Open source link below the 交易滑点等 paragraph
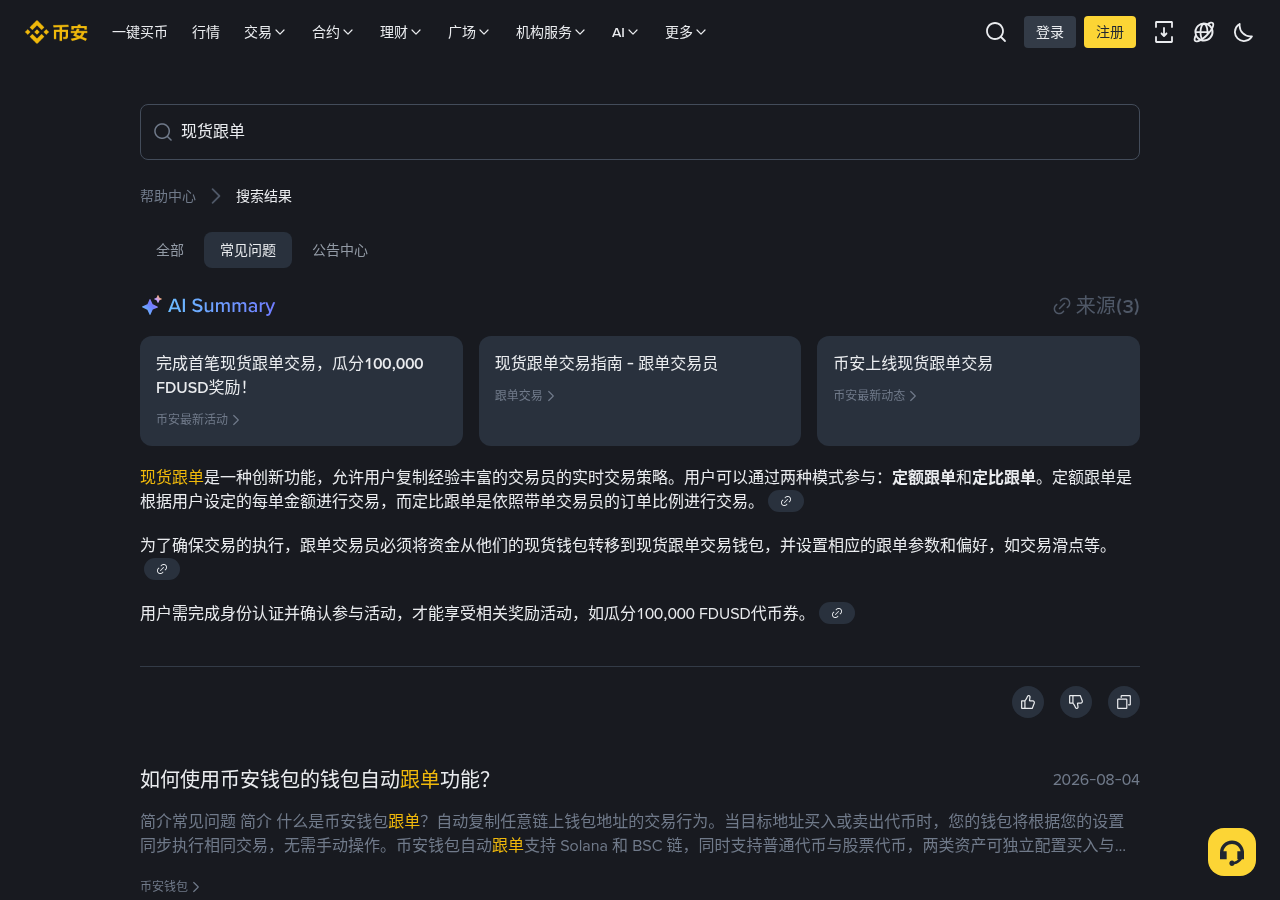Screen dimensions: 1280x900 tap(162, 569)
